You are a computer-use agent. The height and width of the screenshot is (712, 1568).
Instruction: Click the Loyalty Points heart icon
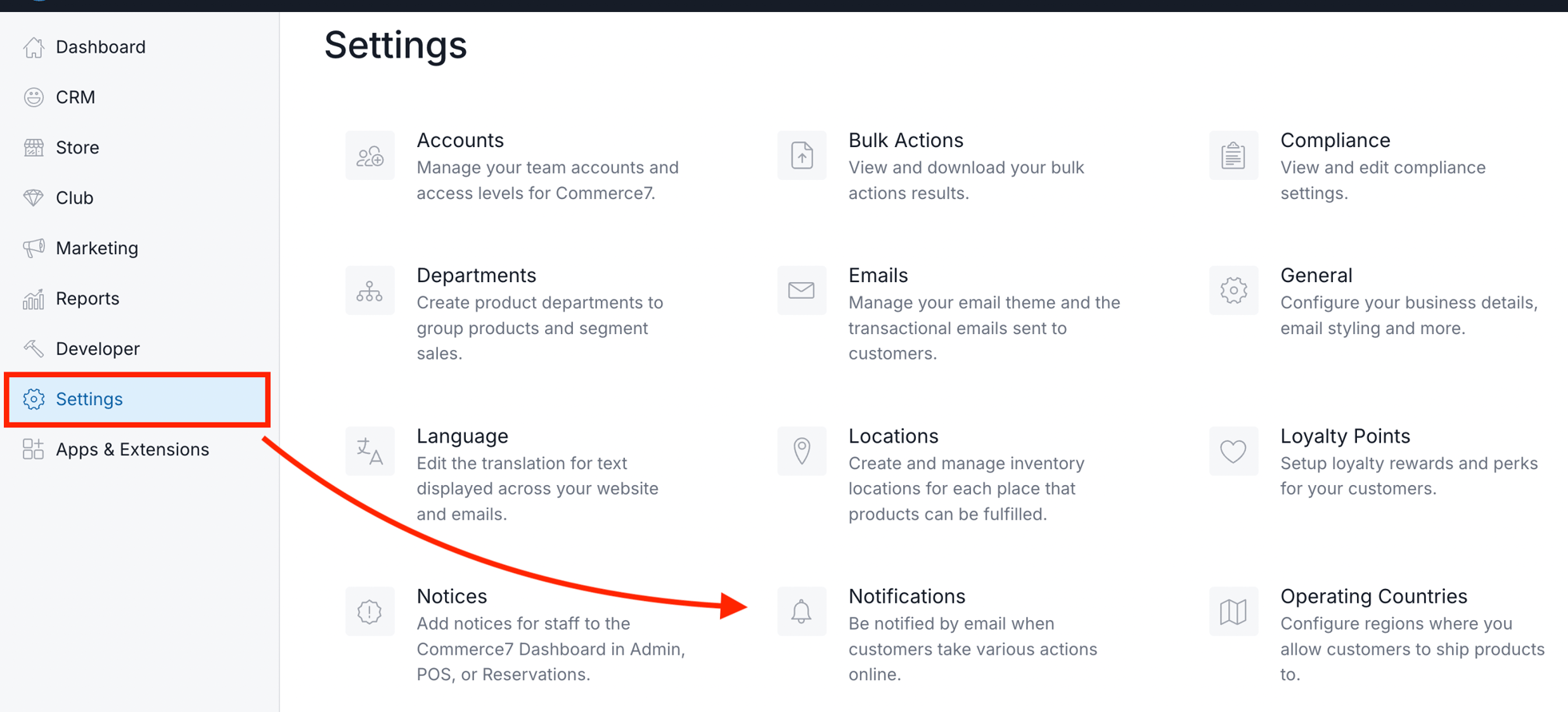(x=1233, y=451)
